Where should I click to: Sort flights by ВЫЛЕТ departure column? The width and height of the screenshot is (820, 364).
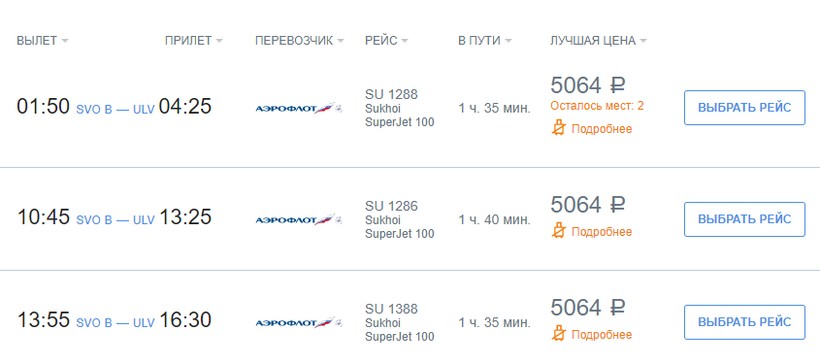(x=42, y=41)
